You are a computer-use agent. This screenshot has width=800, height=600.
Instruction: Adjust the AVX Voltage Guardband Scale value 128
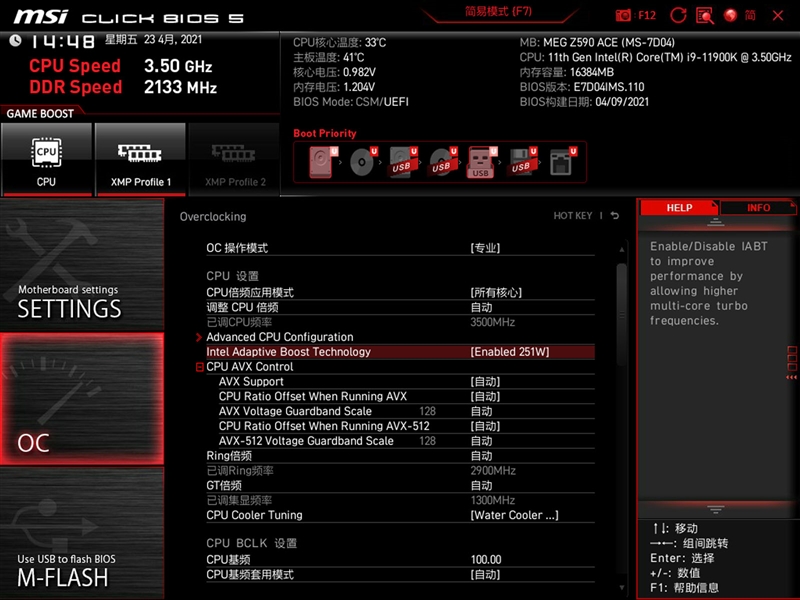tap(428, 410)
